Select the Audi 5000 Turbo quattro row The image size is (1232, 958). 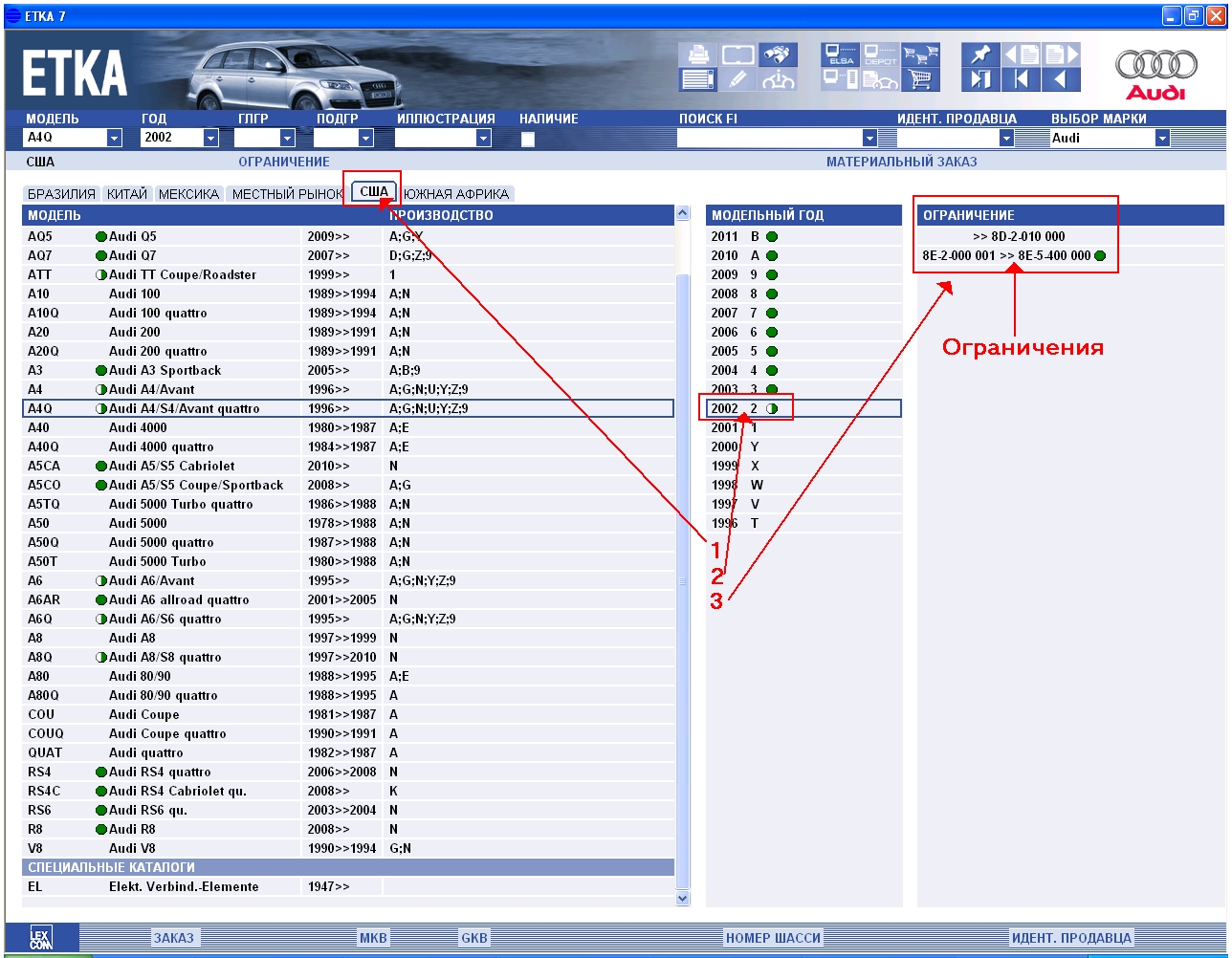pyautogui.click(x=348, y=504)
